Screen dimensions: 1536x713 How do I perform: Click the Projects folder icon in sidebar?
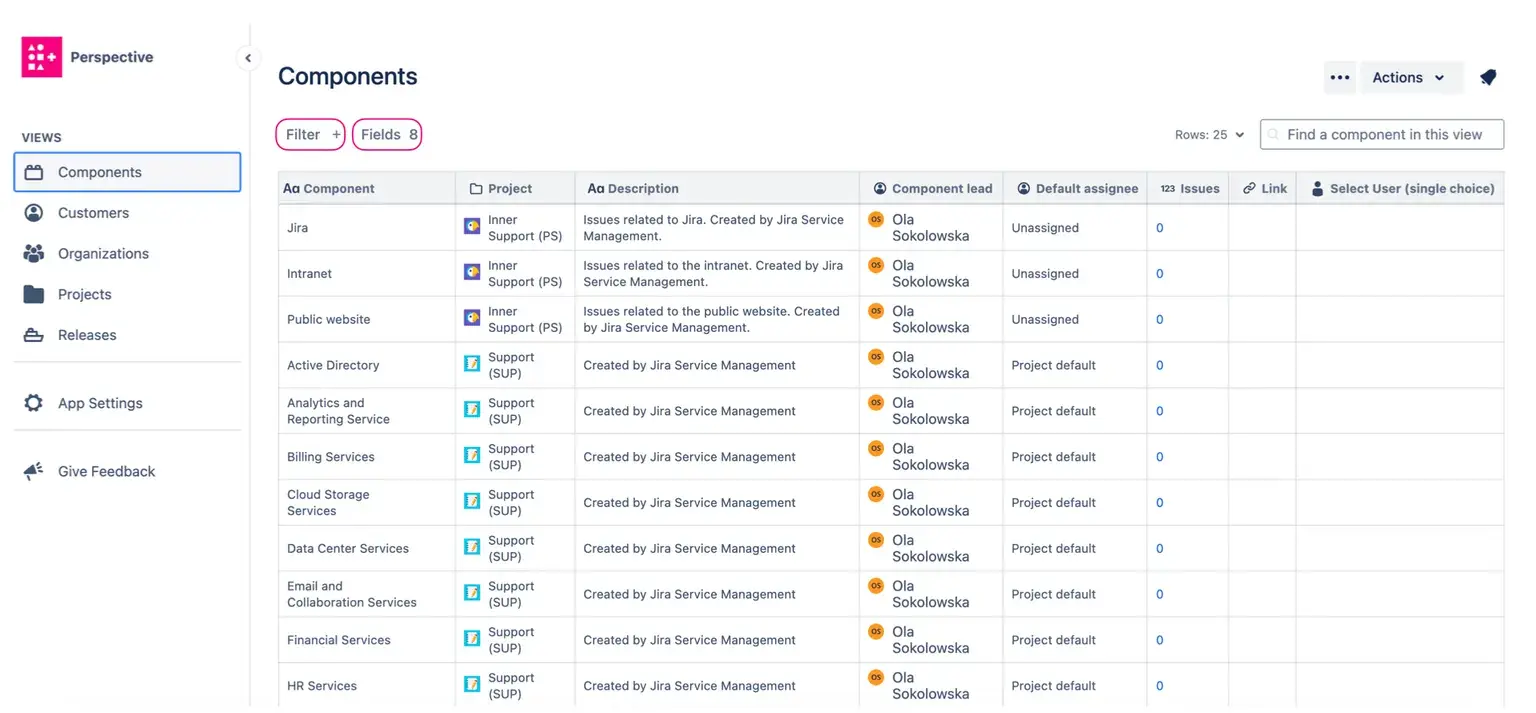coord(34,294)
